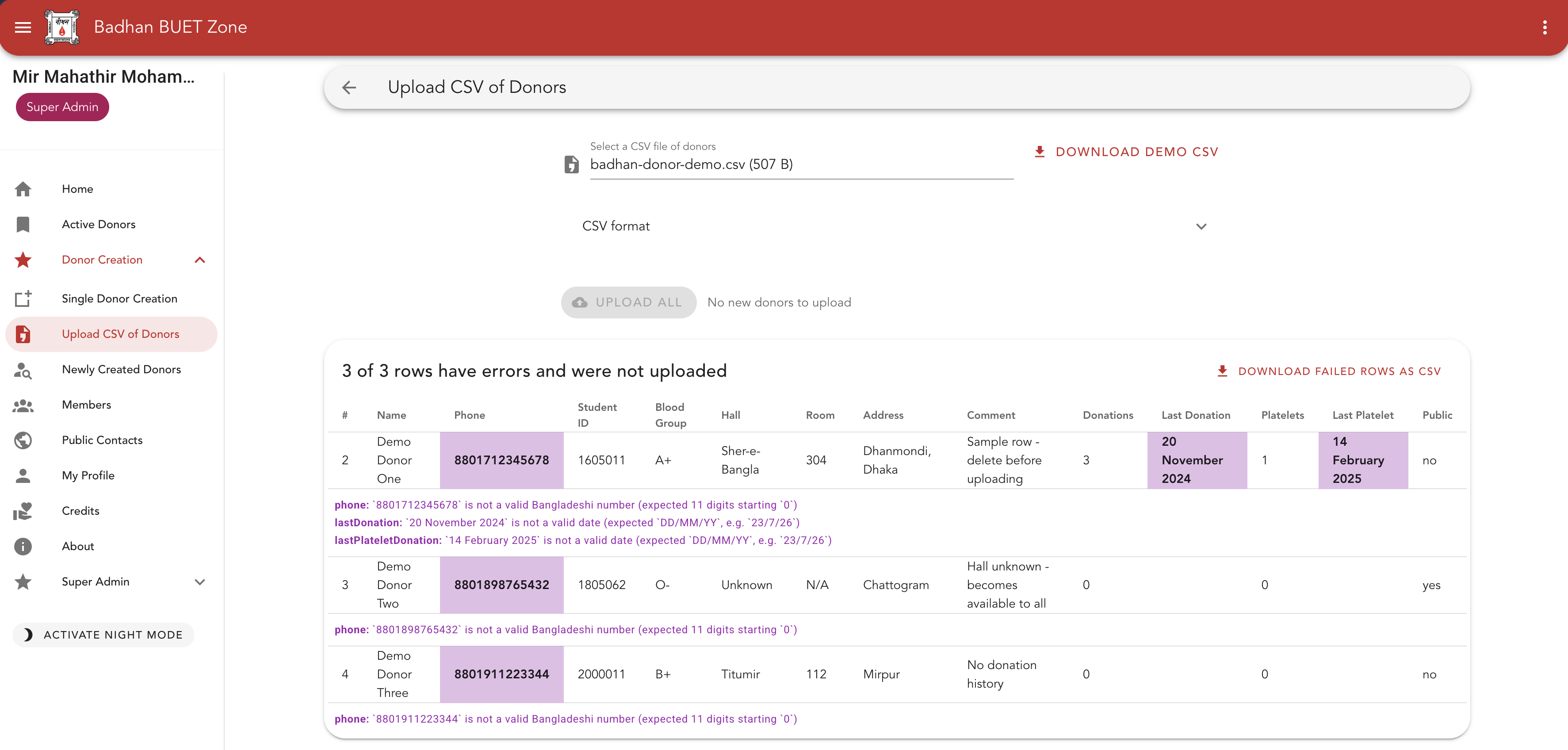The width and height of the screenshot is (1568, 750).
Task: Open Home in the sidebar
Action: [111, 189]
